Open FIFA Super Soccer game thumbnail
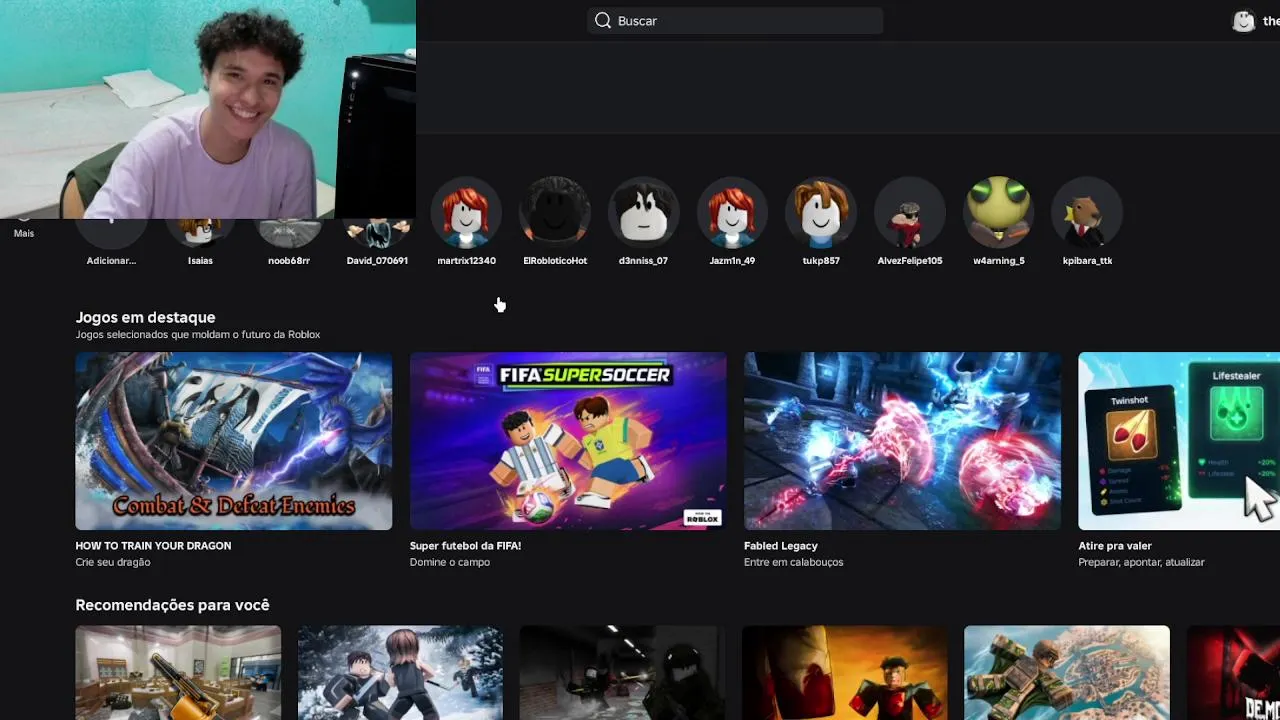Screen dimensions: 1280x720 [568, 441]
